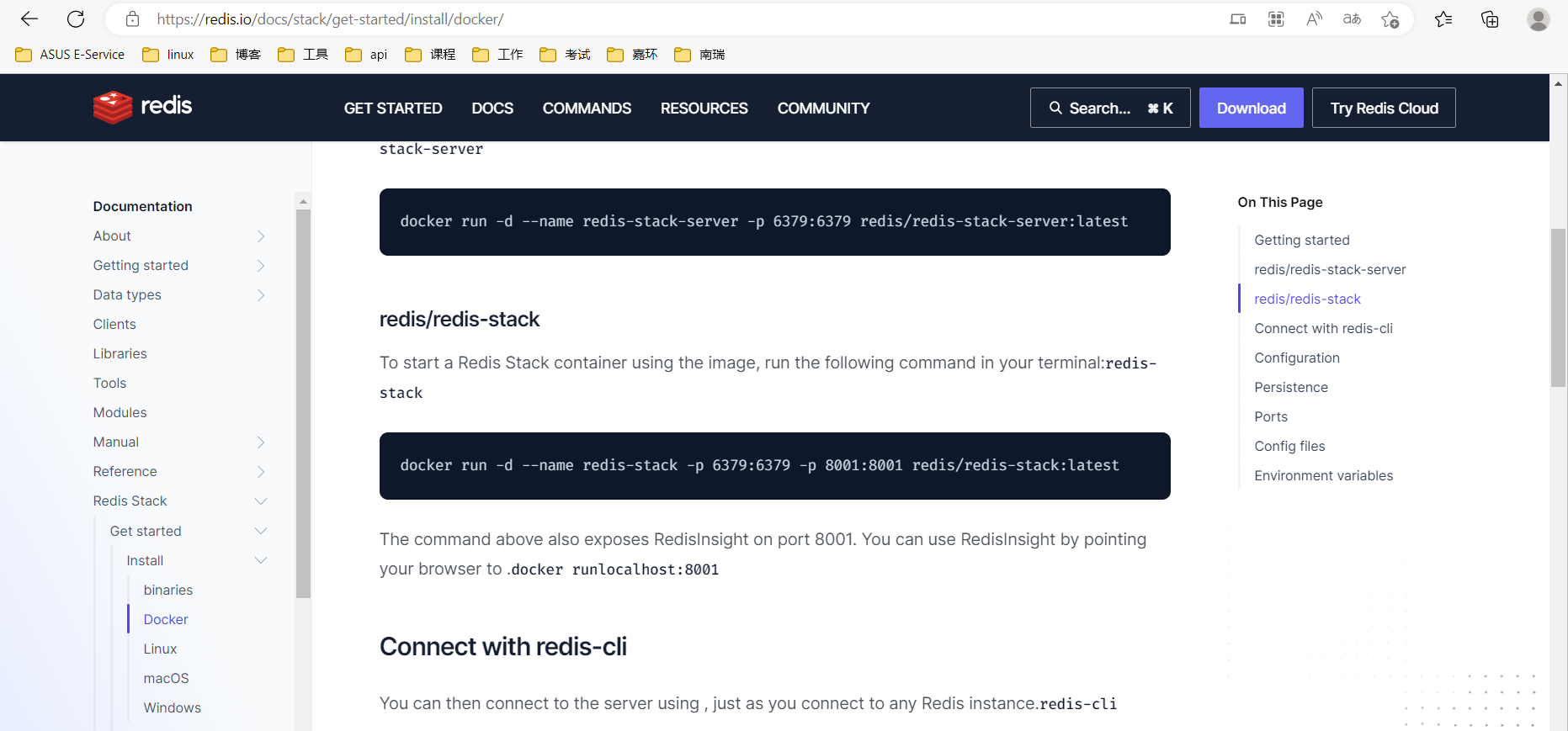Expand the Reference sidebar chevron
This screenshot has height=731, width=1568.
click(261, 472)
